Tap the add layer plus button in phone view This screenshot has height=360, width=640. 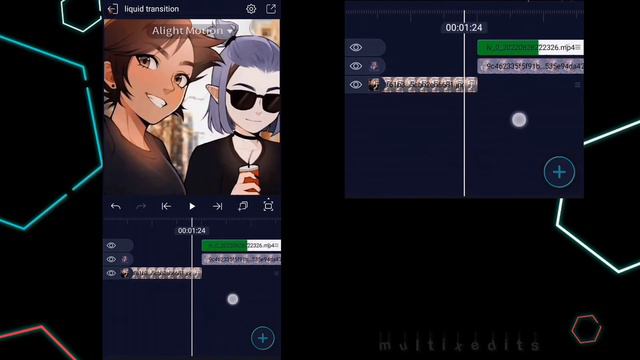263,338
